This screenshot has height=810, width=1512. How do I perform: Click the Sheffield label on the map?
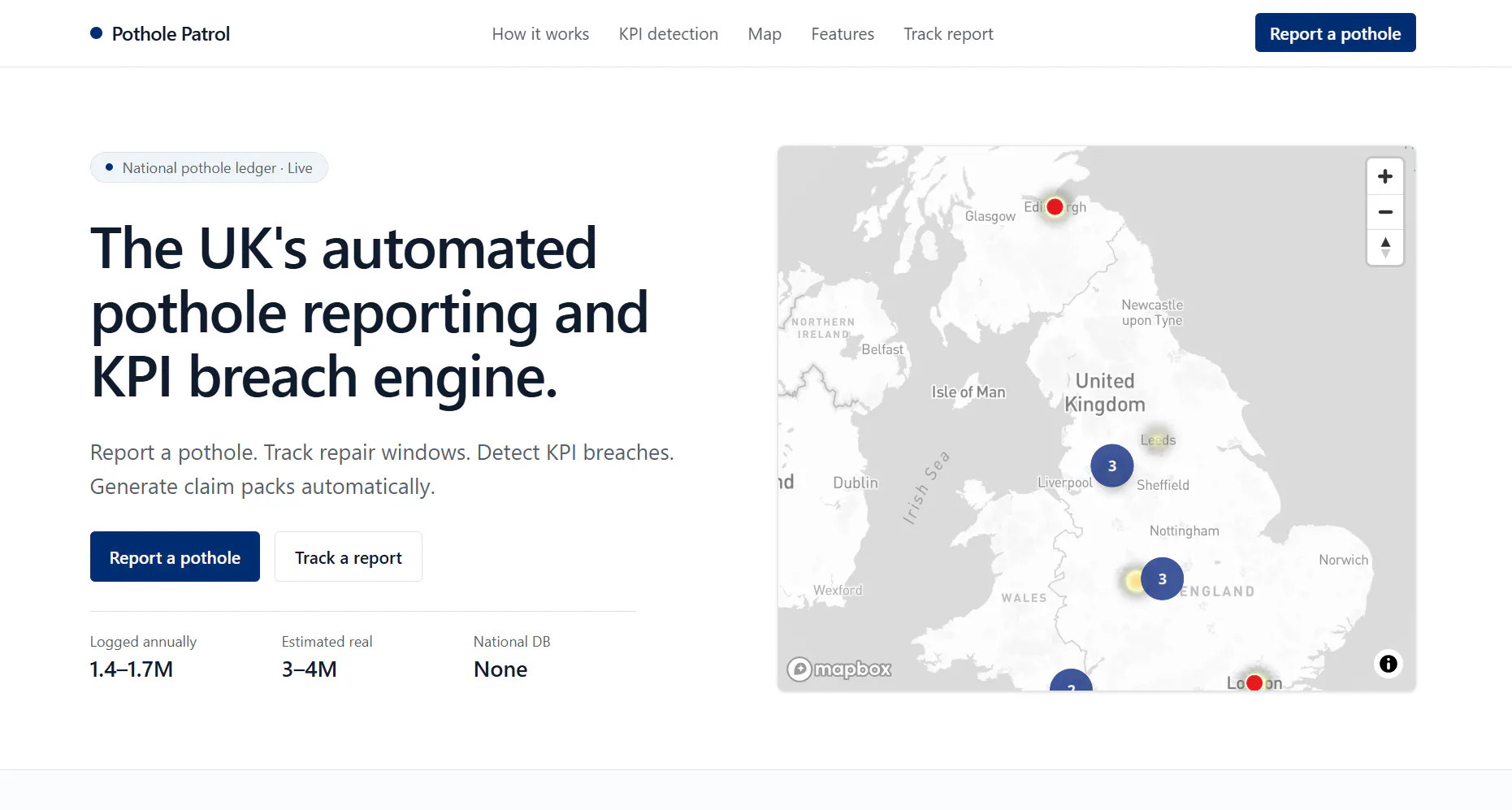coord(1163,485)
